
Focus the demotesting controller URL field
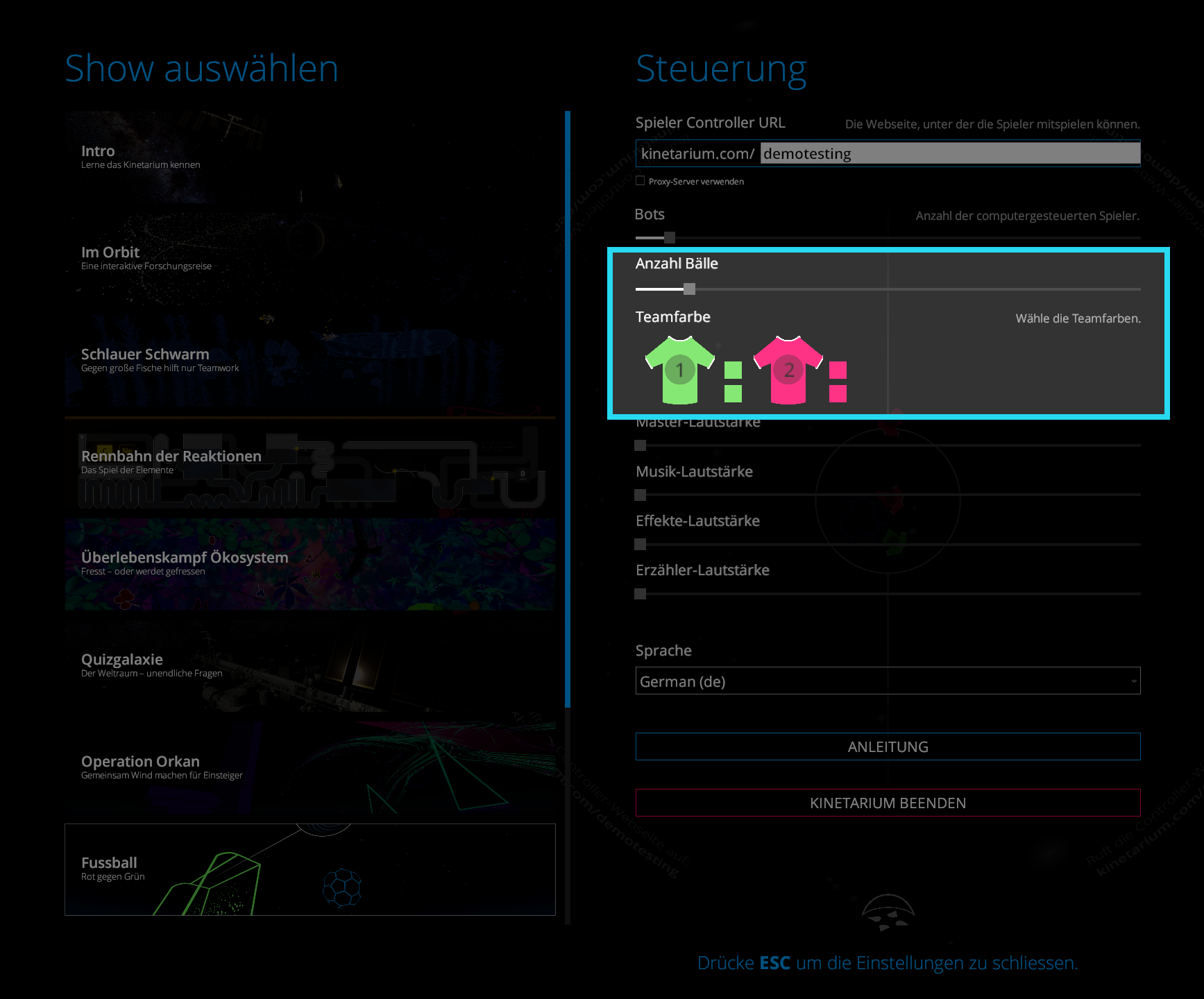click(949, 153)
